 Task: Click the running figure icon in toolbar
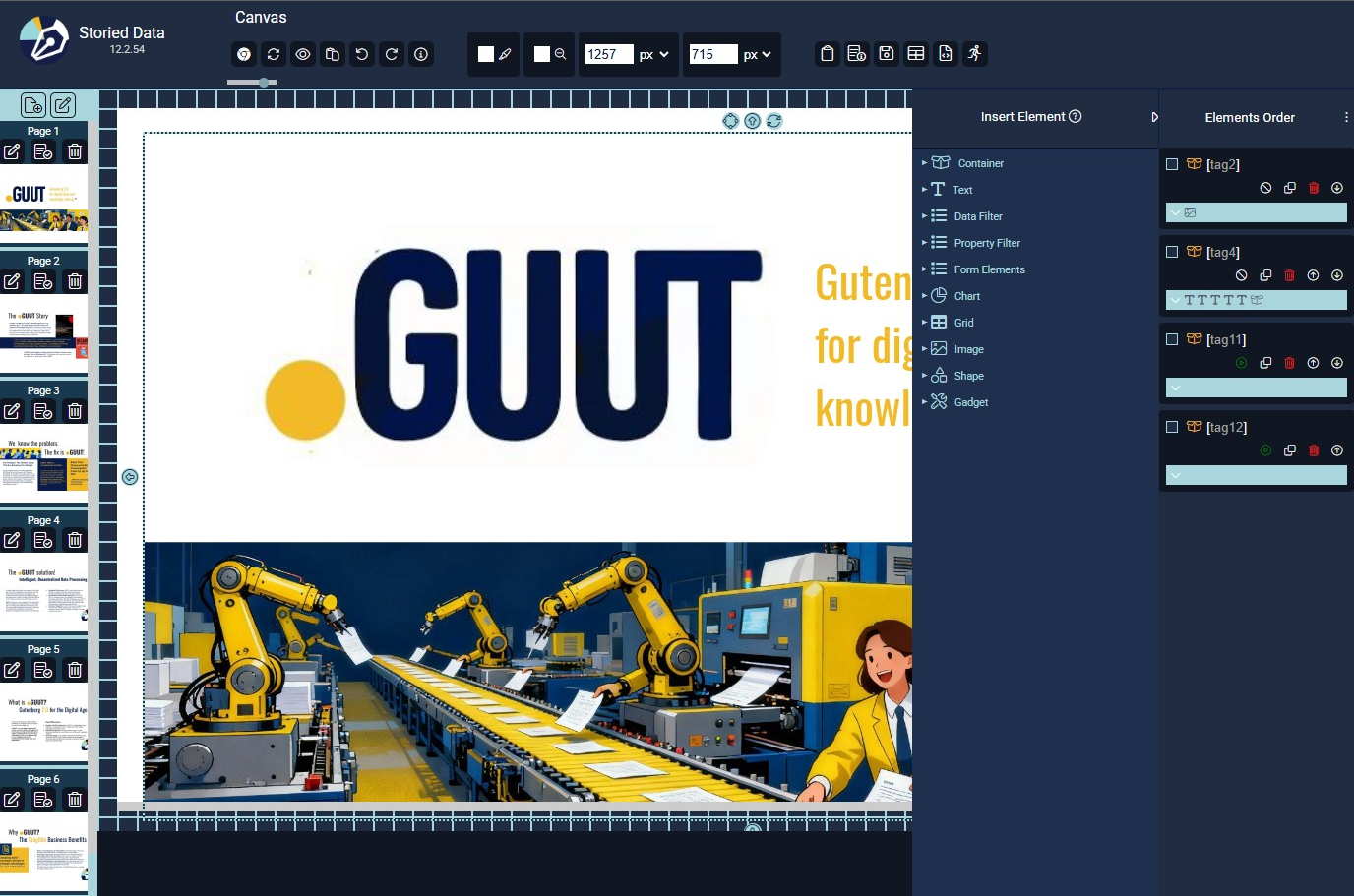pos(975,54)
